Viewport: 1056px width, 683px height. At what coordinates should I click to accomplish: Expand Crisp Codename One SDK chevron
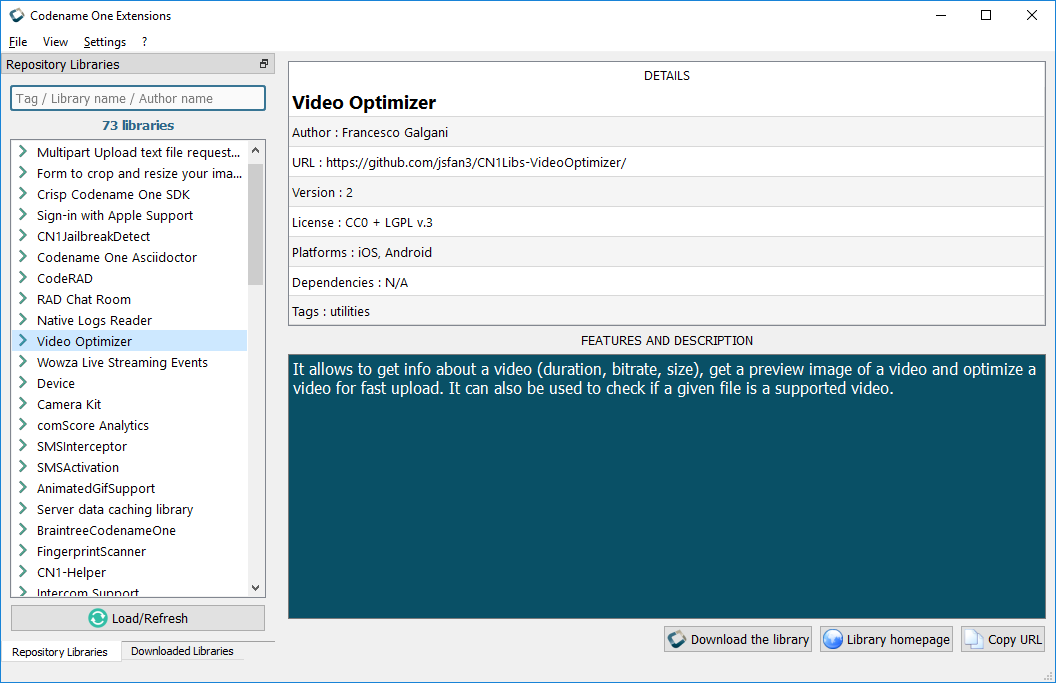(23, 193)
